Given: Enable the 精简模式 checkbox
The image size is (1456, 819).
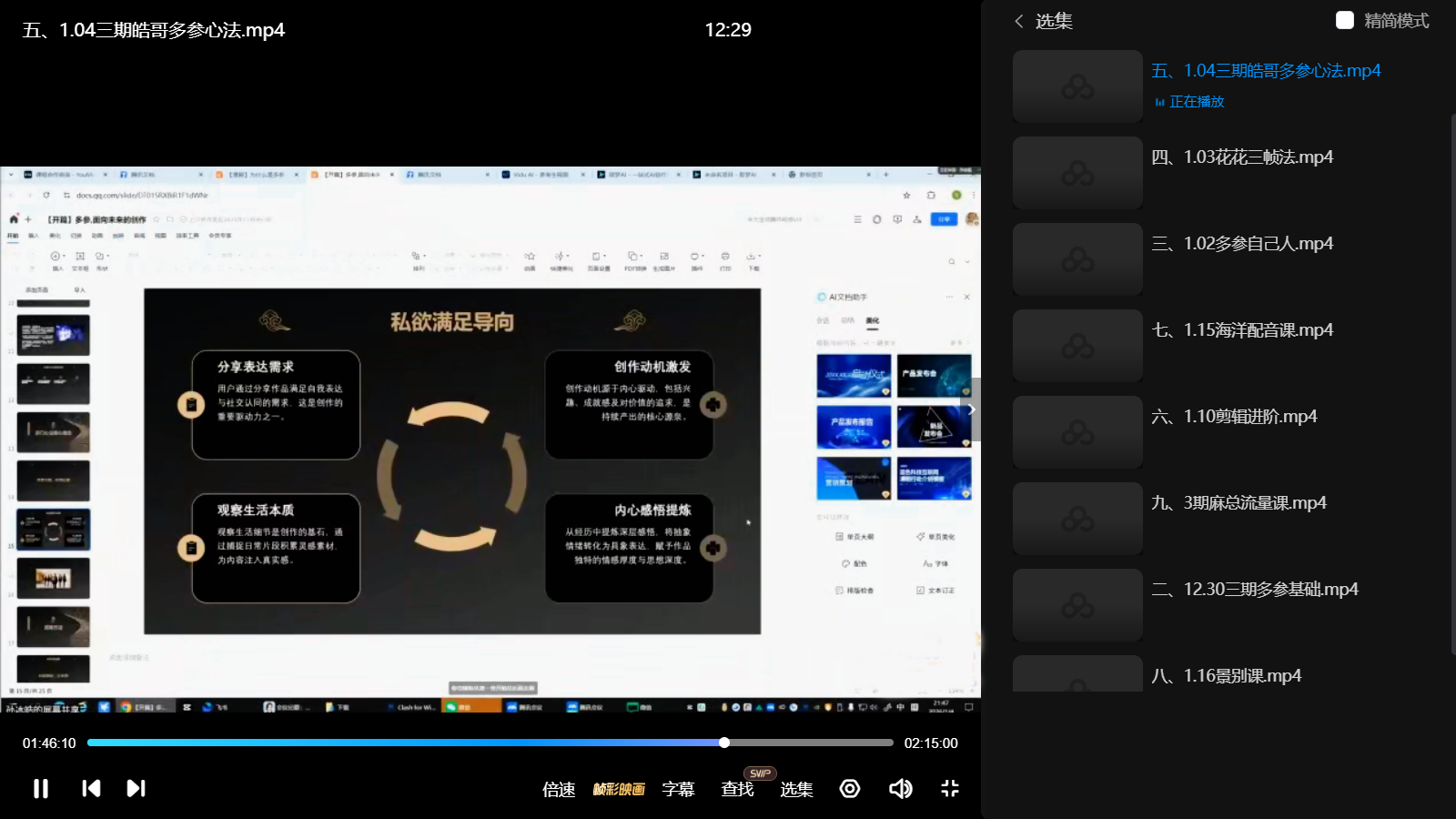Looking at the screenshot, I should 1344,20.
